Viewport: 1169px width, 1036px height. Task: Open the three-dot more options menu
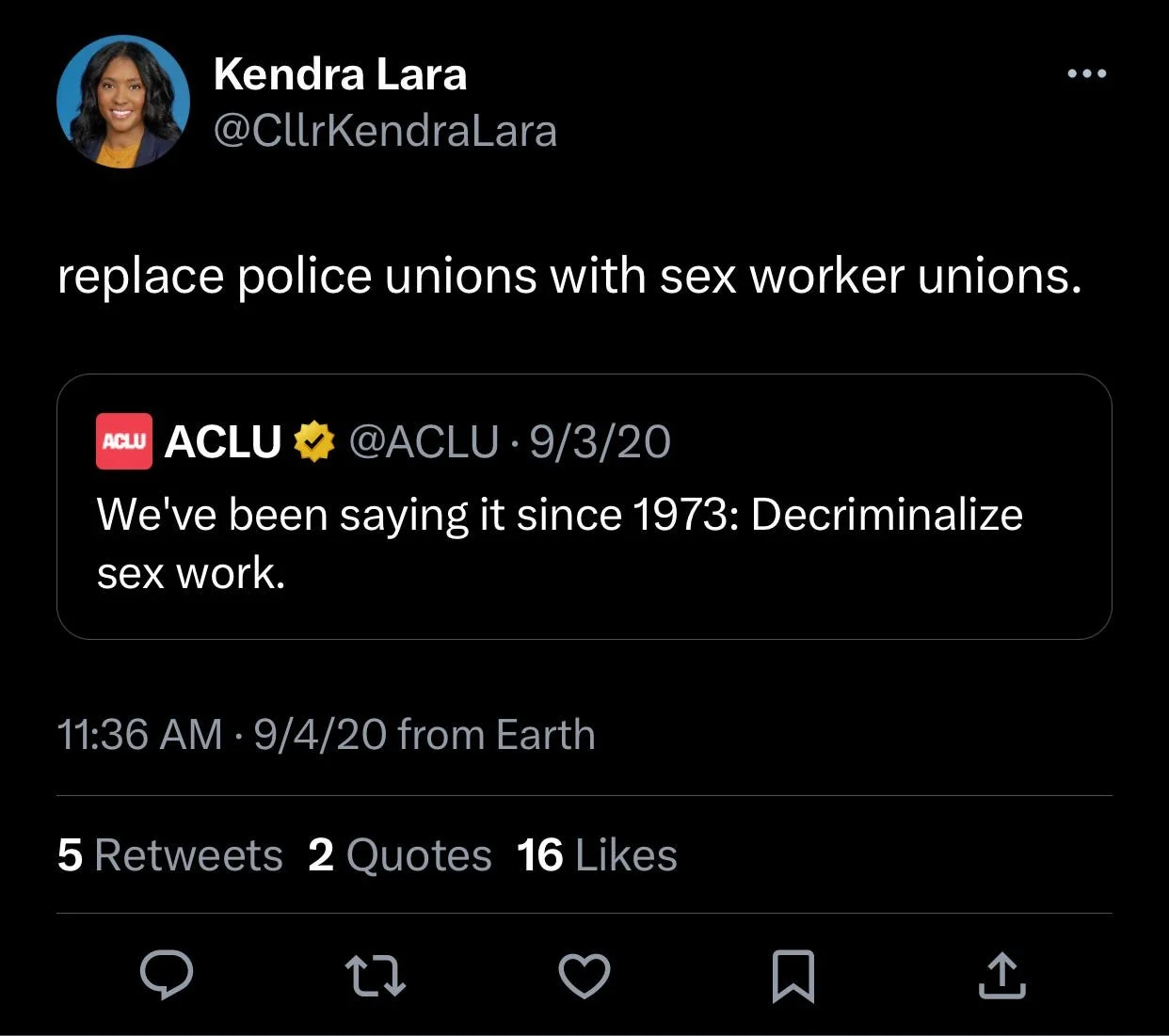click(1087, 73)
